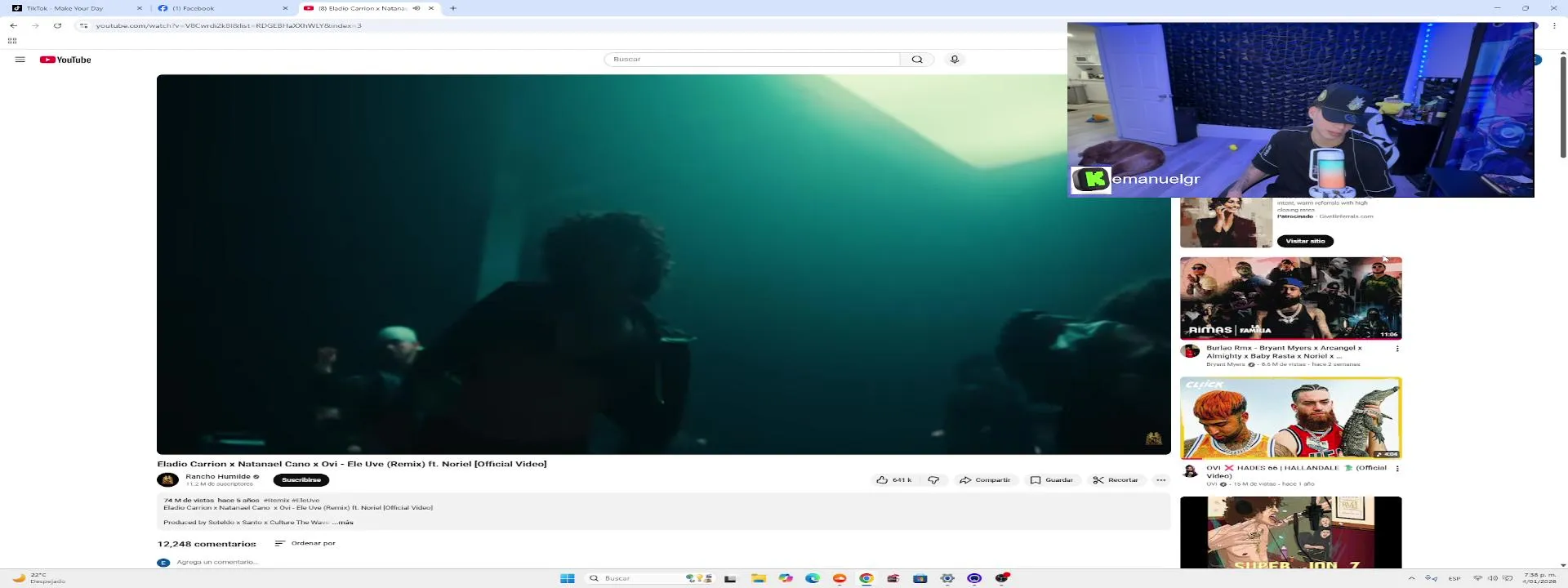Open Ordenar por comments sort dropdown
This screenshot has height=588, width=1568.
pos(305,543)
